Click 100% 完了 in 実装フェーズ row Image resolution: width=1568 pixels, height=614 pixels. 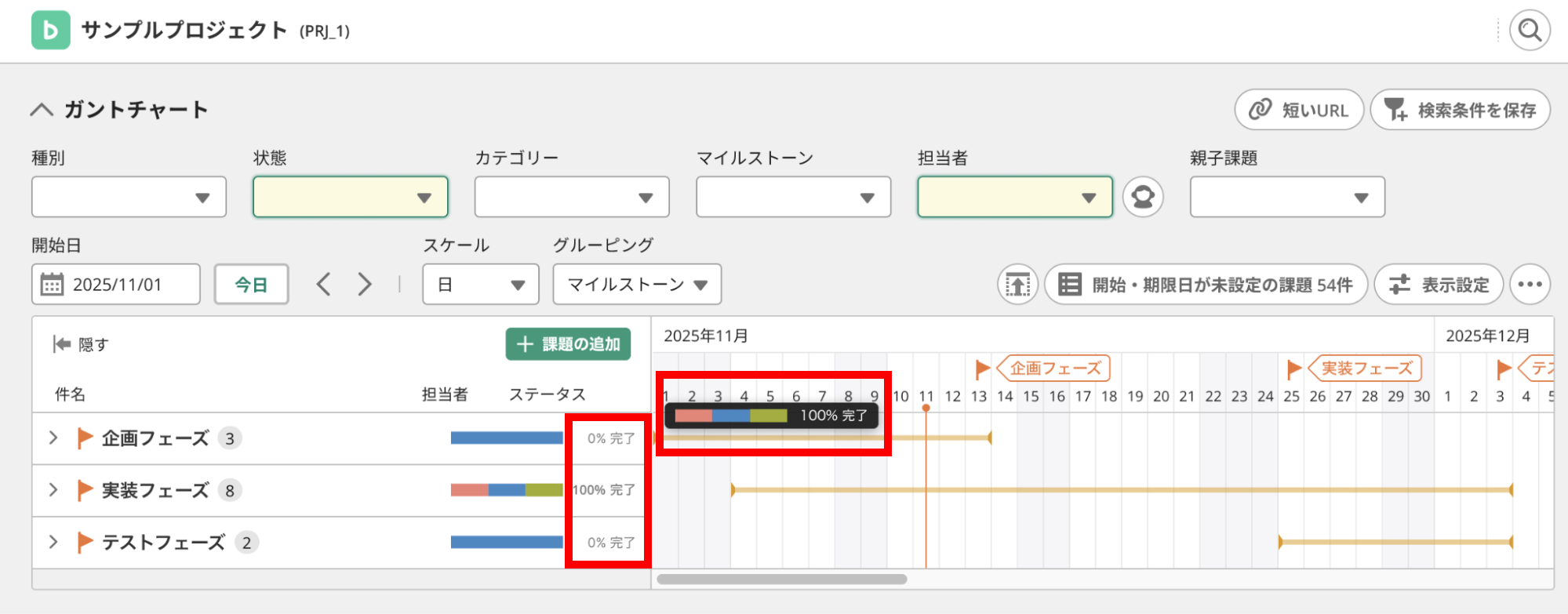pyautogui.click(x=604, y=490)
